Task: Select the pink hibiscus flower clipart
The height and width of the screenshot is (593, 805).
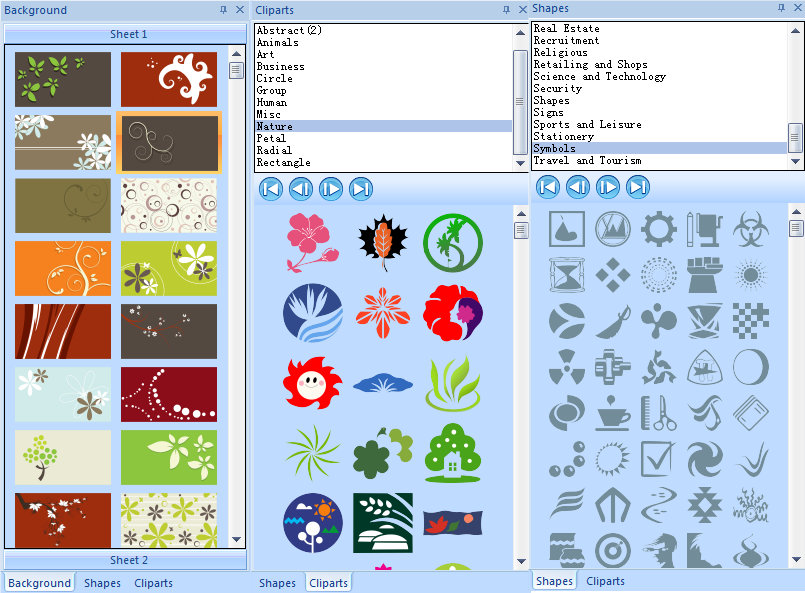Action: tap(313, 242)
